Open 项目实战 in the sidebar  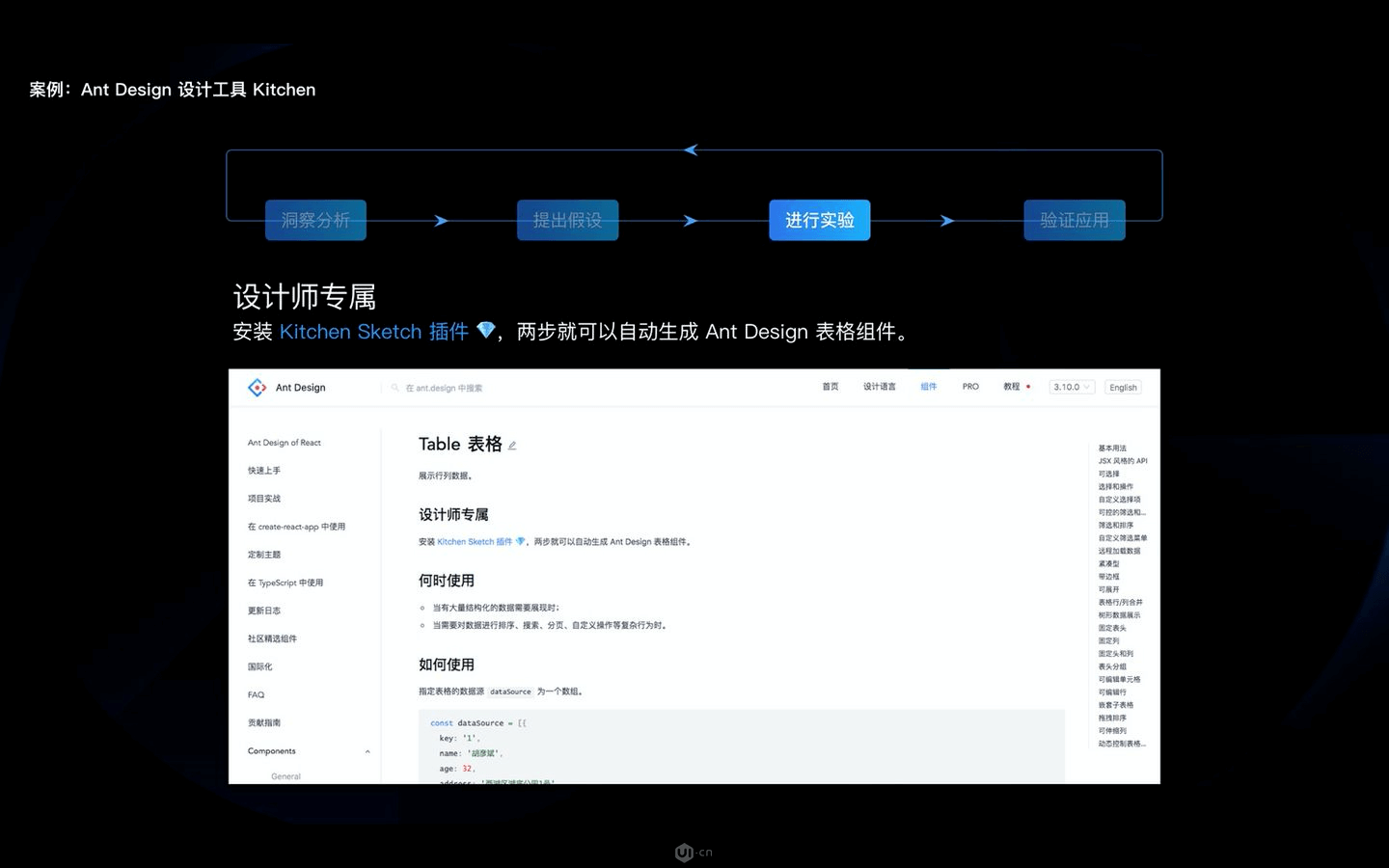pyautogui.click(x=264, y=499)
